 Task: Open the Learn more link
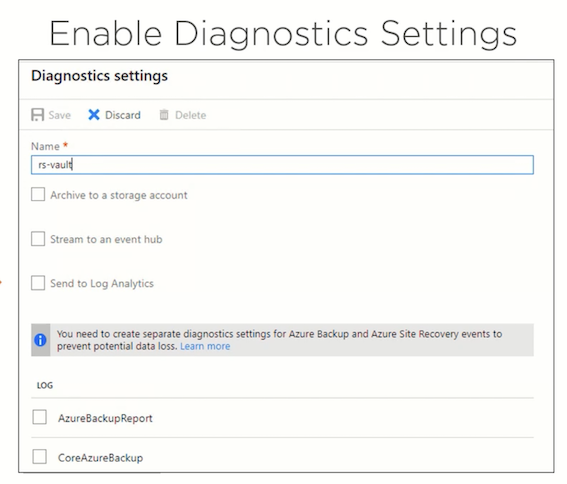[205, 346]
